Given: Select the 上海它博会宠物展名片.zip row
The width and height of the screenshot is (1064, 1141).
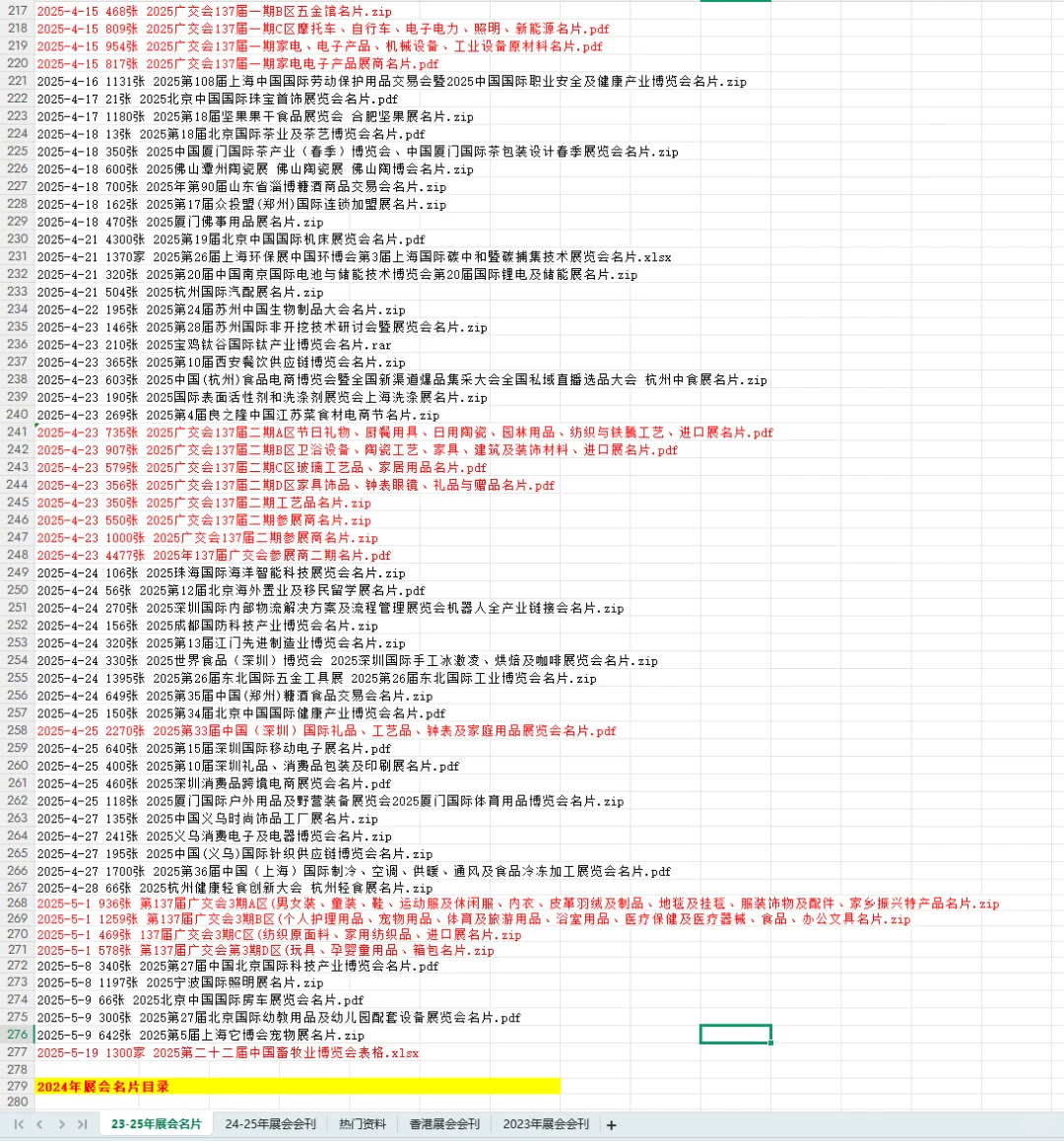Looking at the screenshot, I should pyautogui.click(x=200, y=1035).
